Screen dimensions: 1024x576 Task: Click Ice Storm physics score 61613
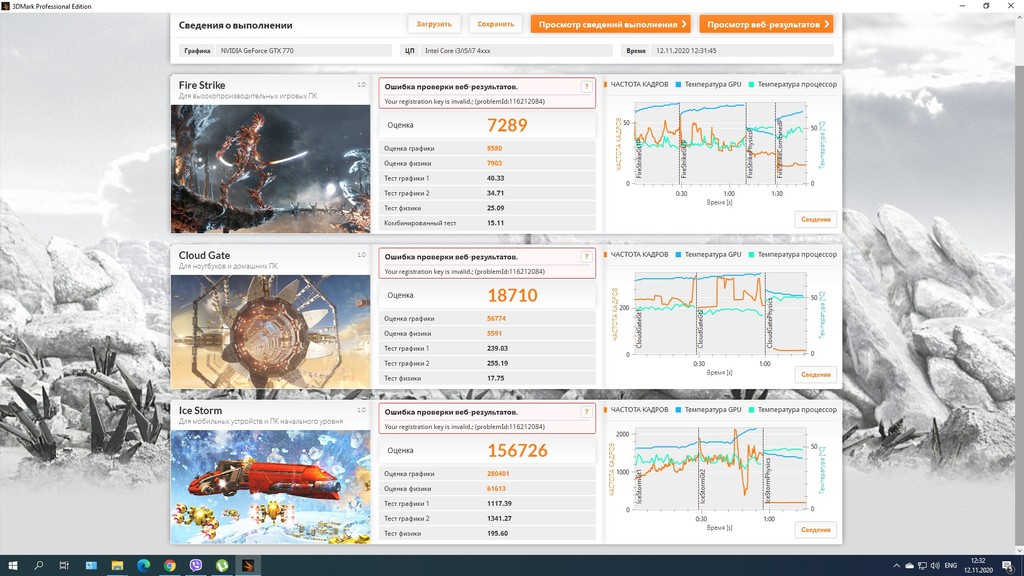click(496, 488)
